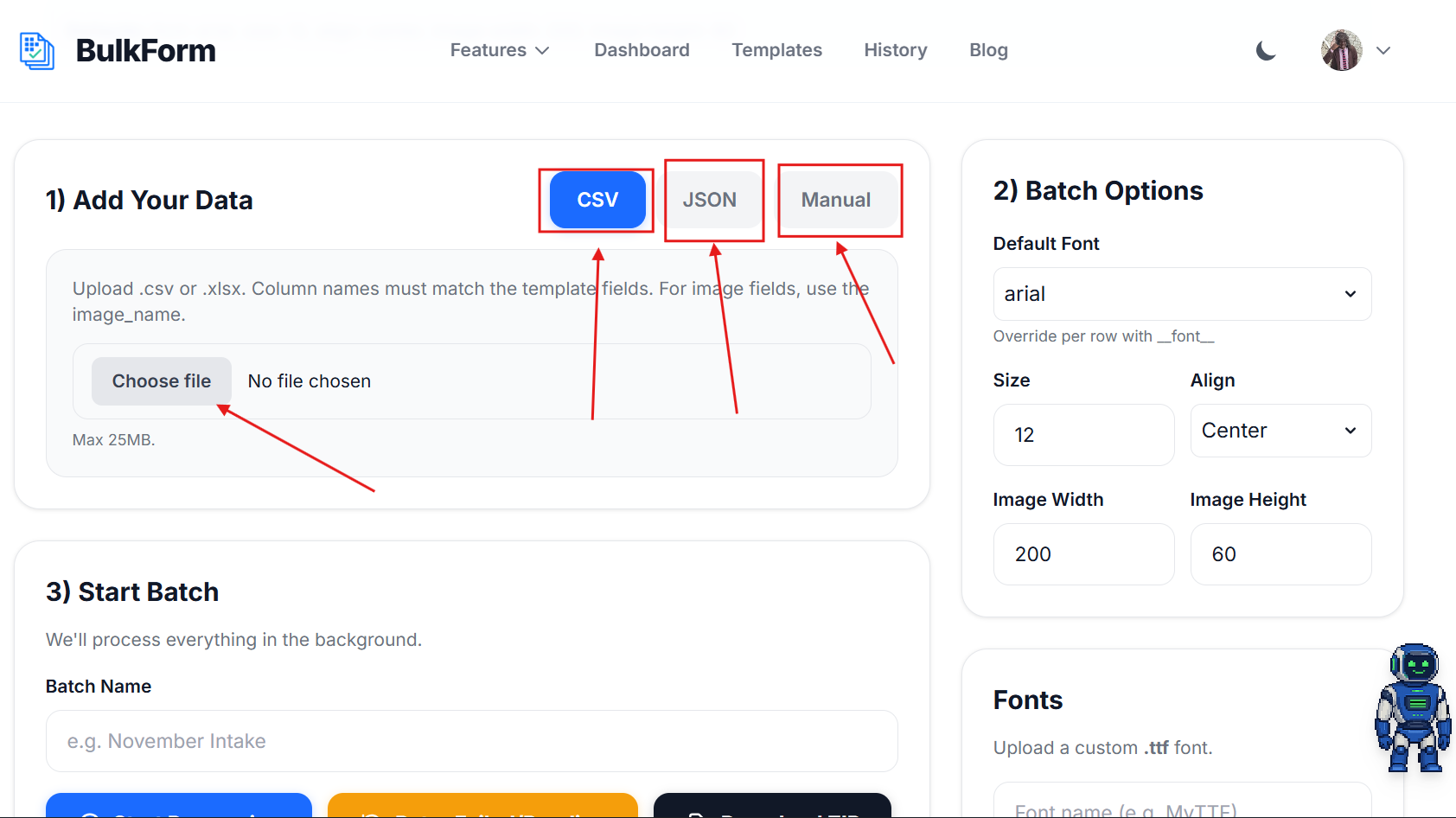
Task: Select the CSV data tab
Action: (x=597, y=200)
